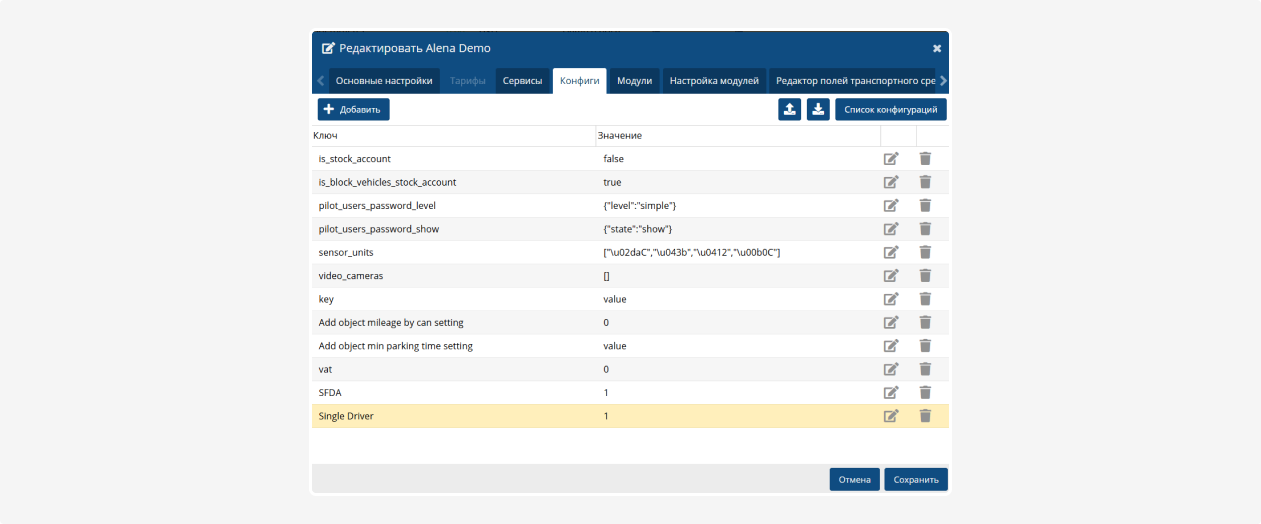Edit the sensor_units config entry

coord(890,252)
